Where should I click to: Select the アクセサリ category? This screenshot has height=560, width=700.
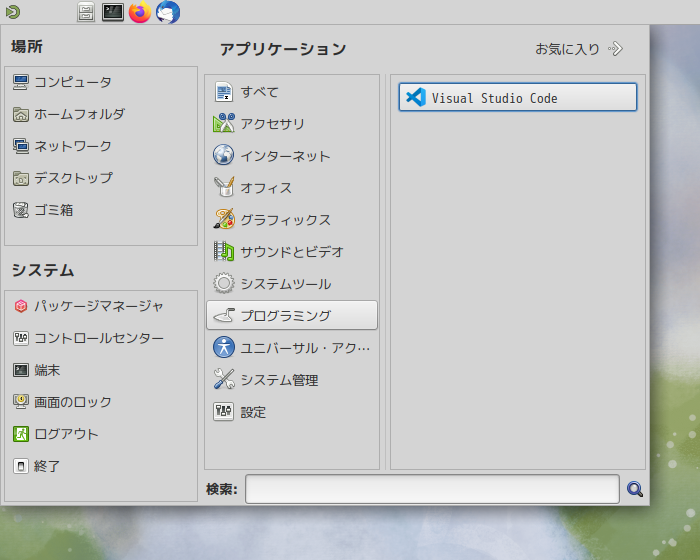tap(292, 124)
